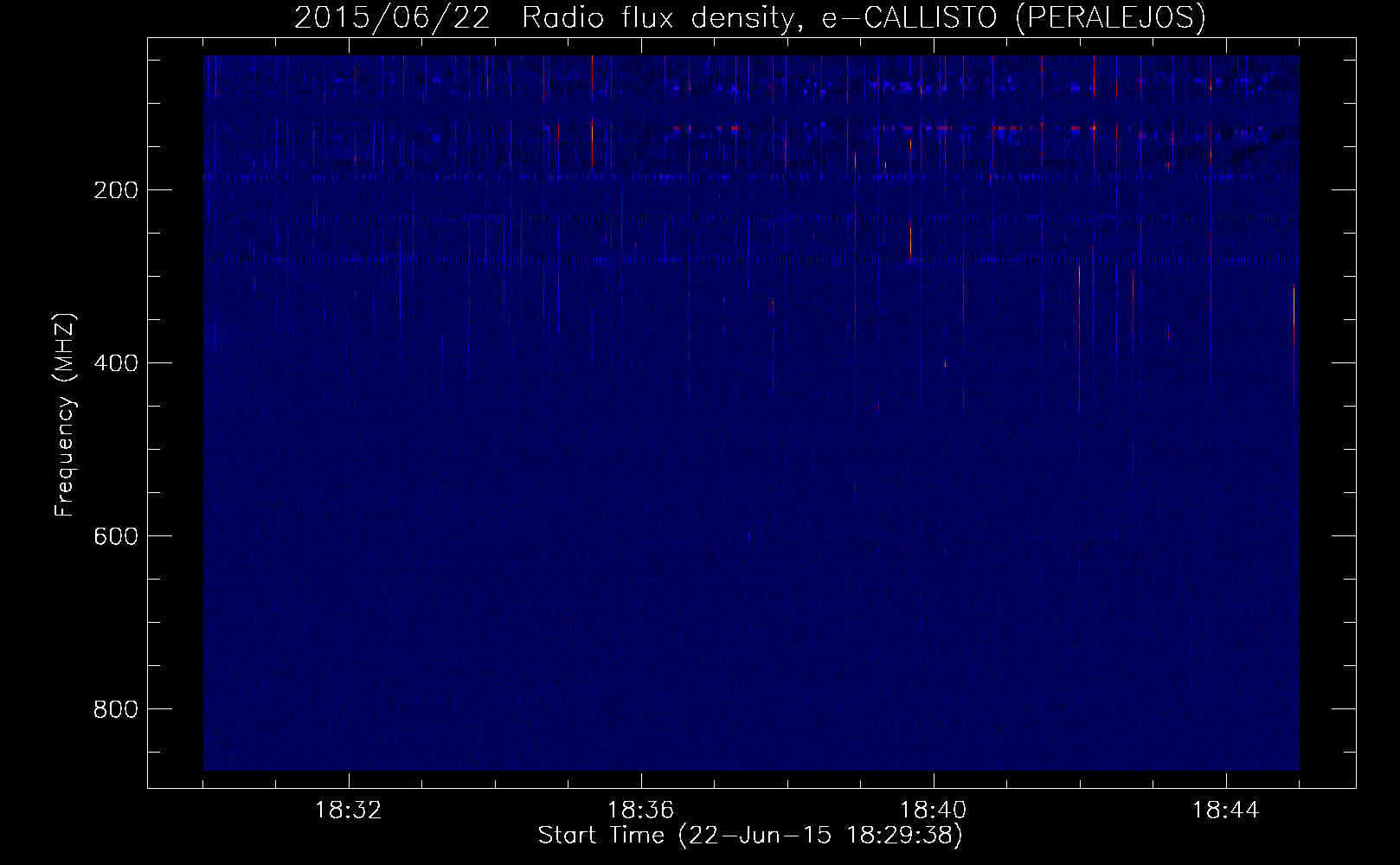Click the 600 frequency tick label
Image resolution: width=1400 pixels, height=865 pixels.
pyautogui.click(x=115, y=536)
